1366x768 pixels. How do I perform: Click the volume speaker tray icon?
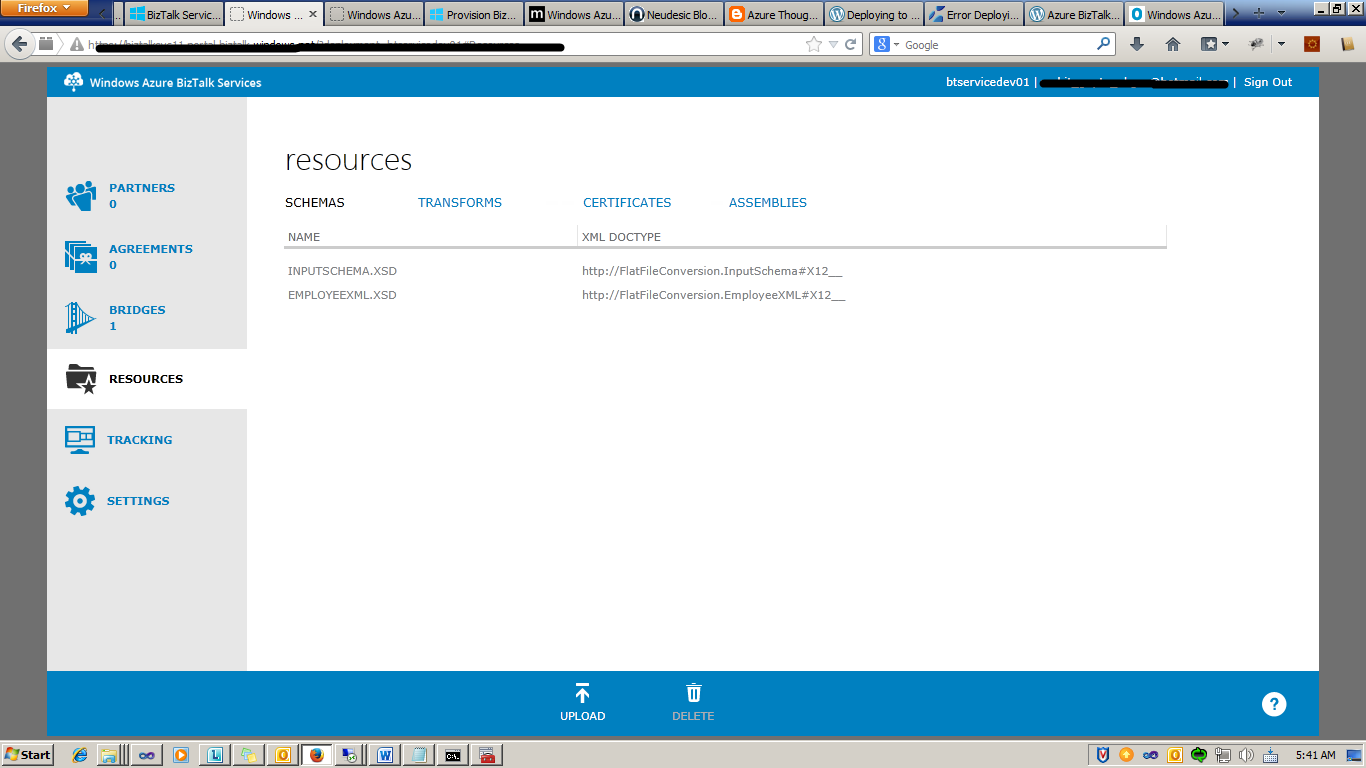click(x=1246, y=755)
